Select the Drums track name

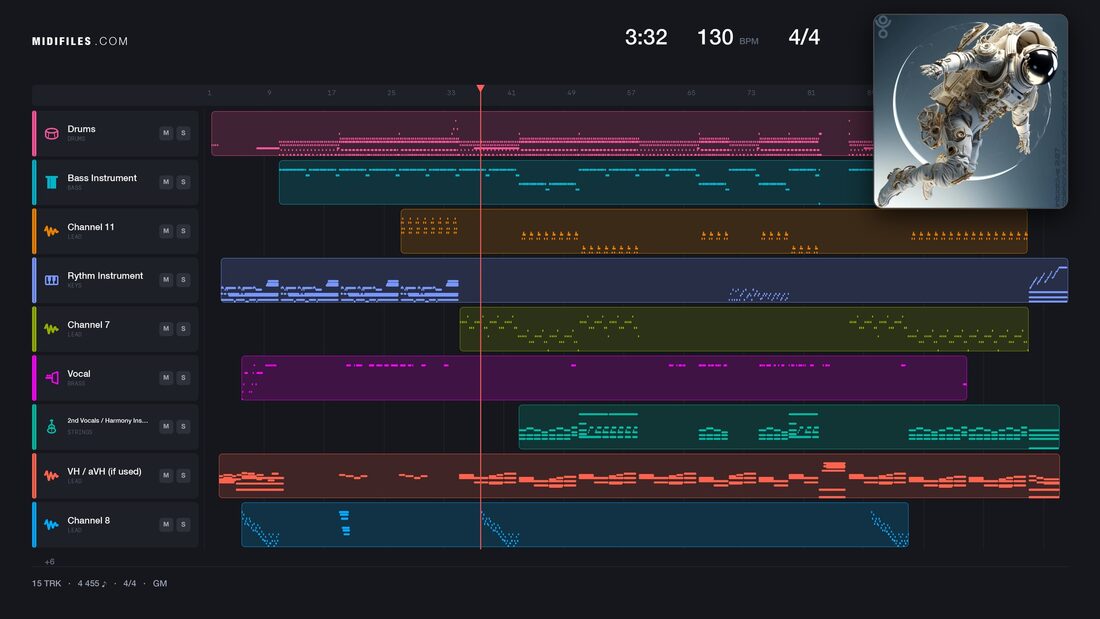(81, 129)
